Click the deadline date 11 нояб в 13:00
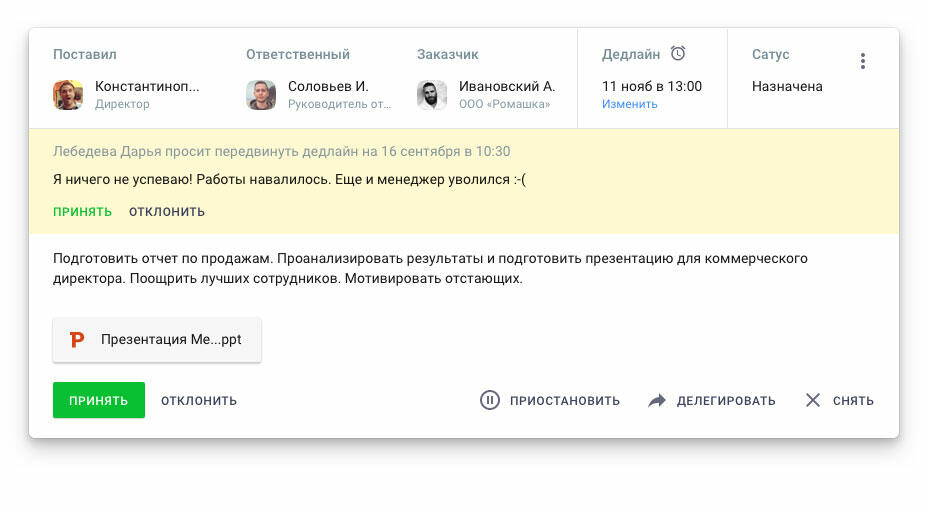The image size is (929, 510). [x=652, y=86]
